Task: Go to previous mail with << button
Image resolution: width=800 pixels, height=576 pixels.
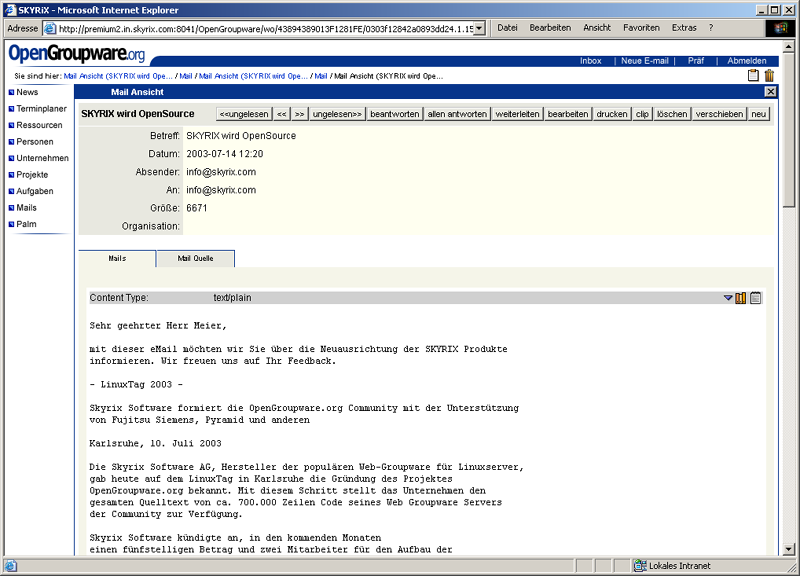Action: [282, 114]
